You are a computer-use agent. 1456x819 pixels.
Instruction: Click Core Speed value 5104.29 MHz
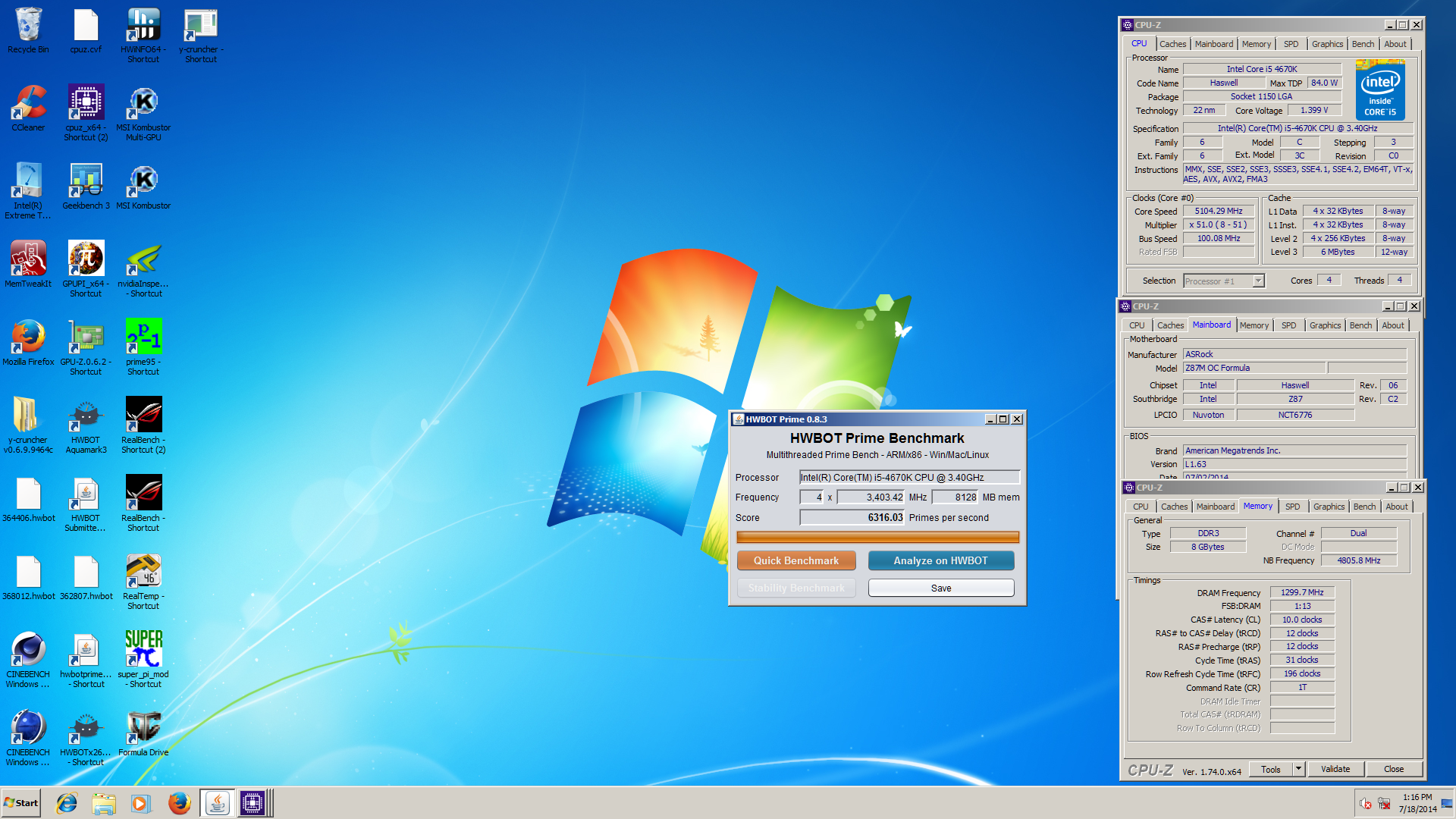coord(1219,211)
